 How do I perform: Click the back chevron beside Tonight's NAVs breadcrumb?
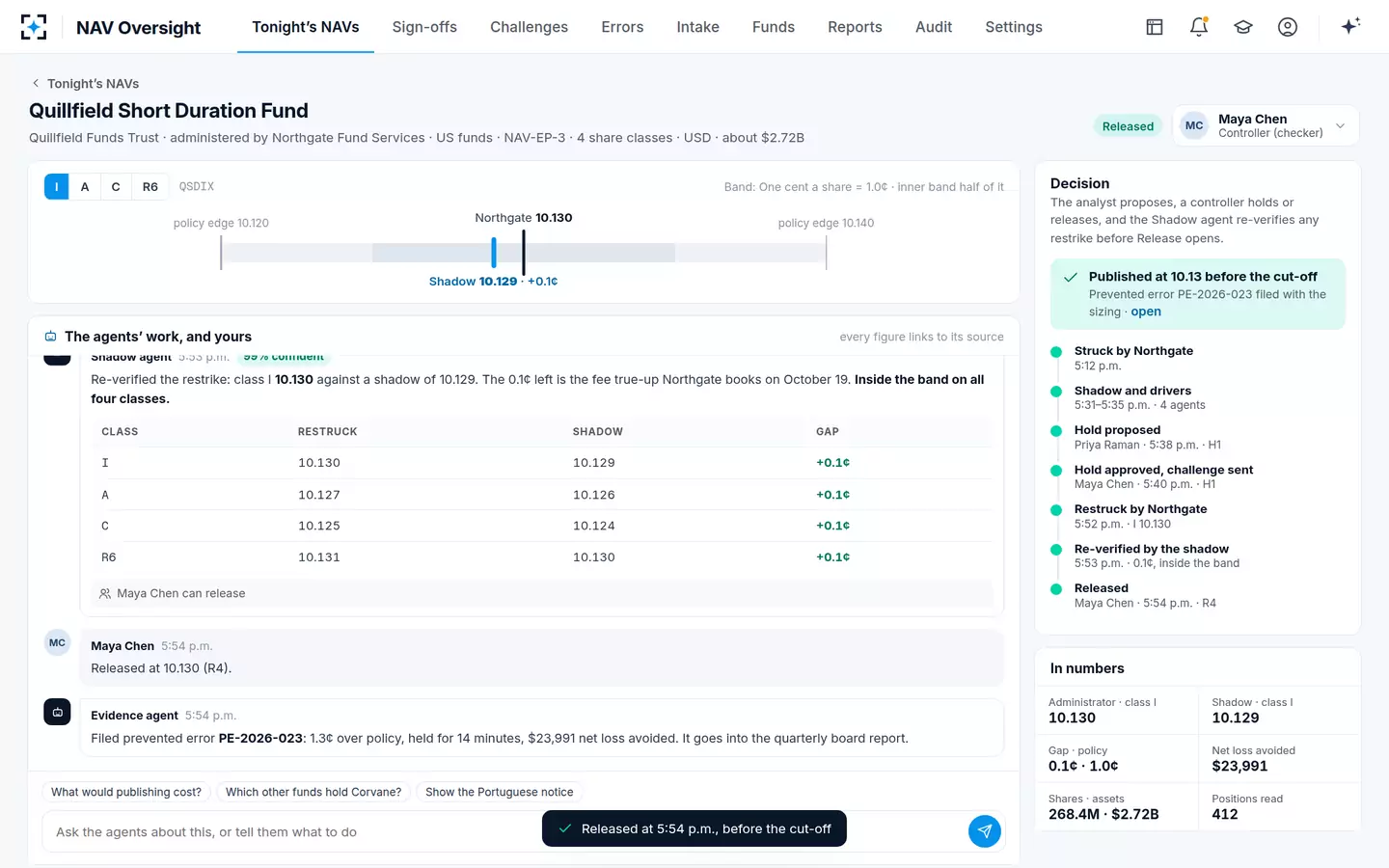click(x=36, y=83)
